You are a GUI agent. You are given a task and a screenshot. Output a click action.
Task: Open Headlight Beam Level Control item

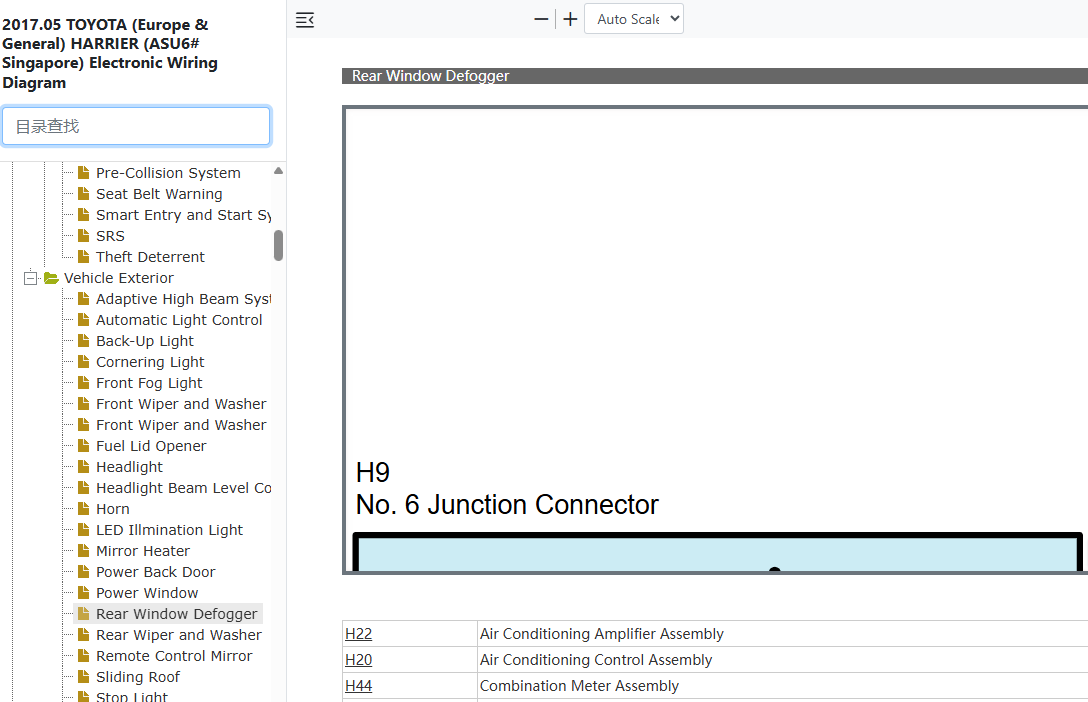coord(183,488)
